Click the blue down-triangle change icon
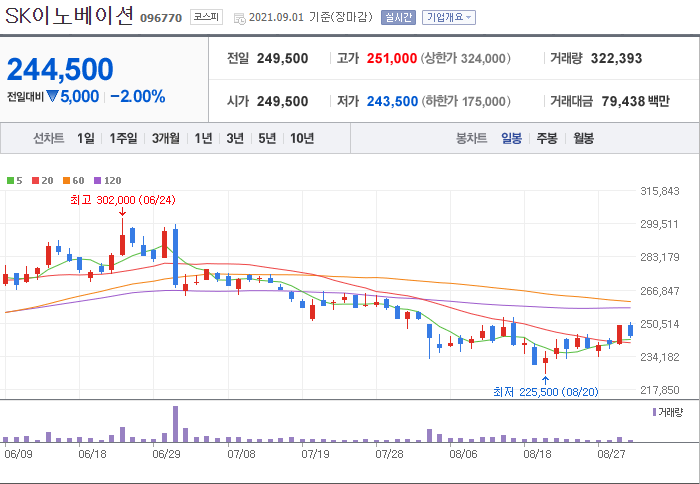Image resolution: width=700 pixels, height=484 pixels. pos(52,96)
